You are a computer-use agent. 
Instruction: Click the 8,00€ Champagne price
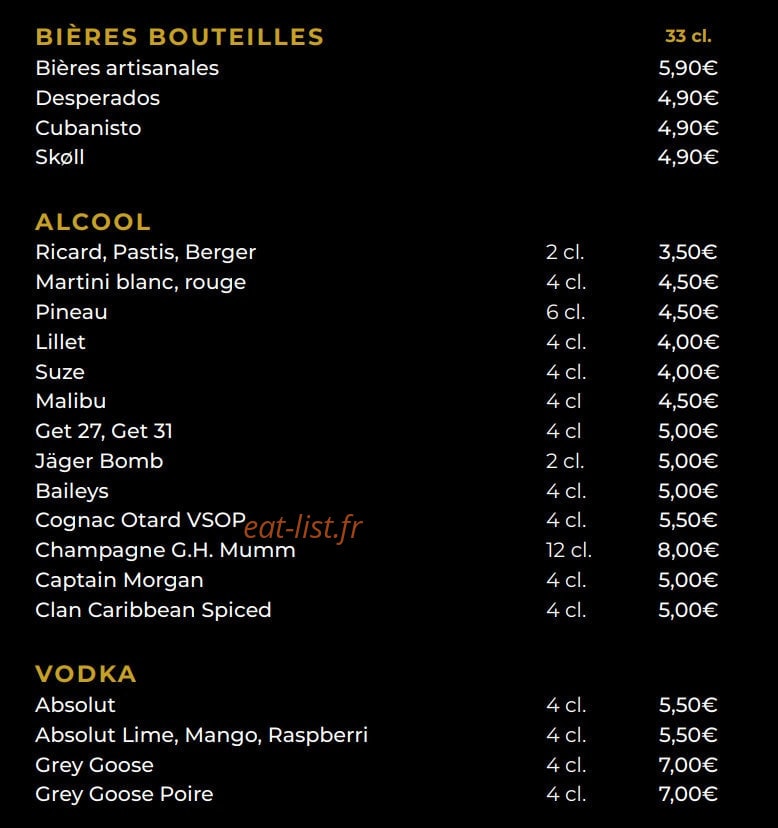tap(688, 550)
